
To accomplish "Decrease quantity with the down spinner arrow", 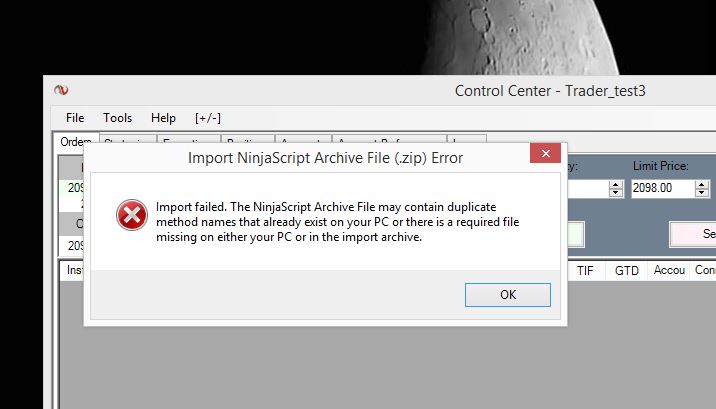I will [x=616, y=193].
